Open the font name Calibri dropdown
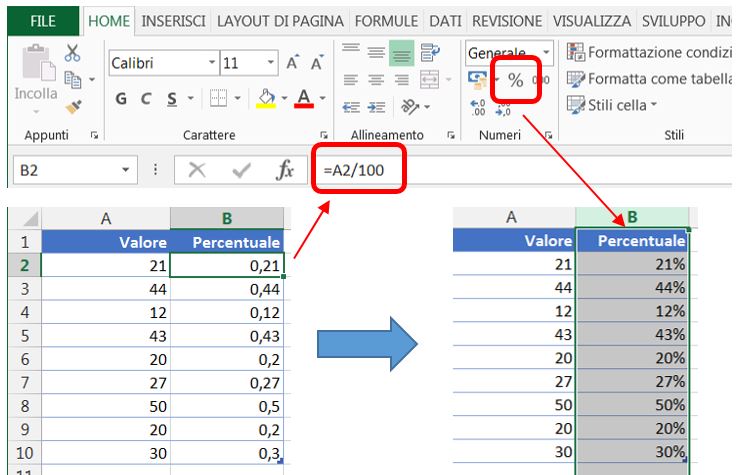This screenshot has width=748, height=475. tap(212, 62)
